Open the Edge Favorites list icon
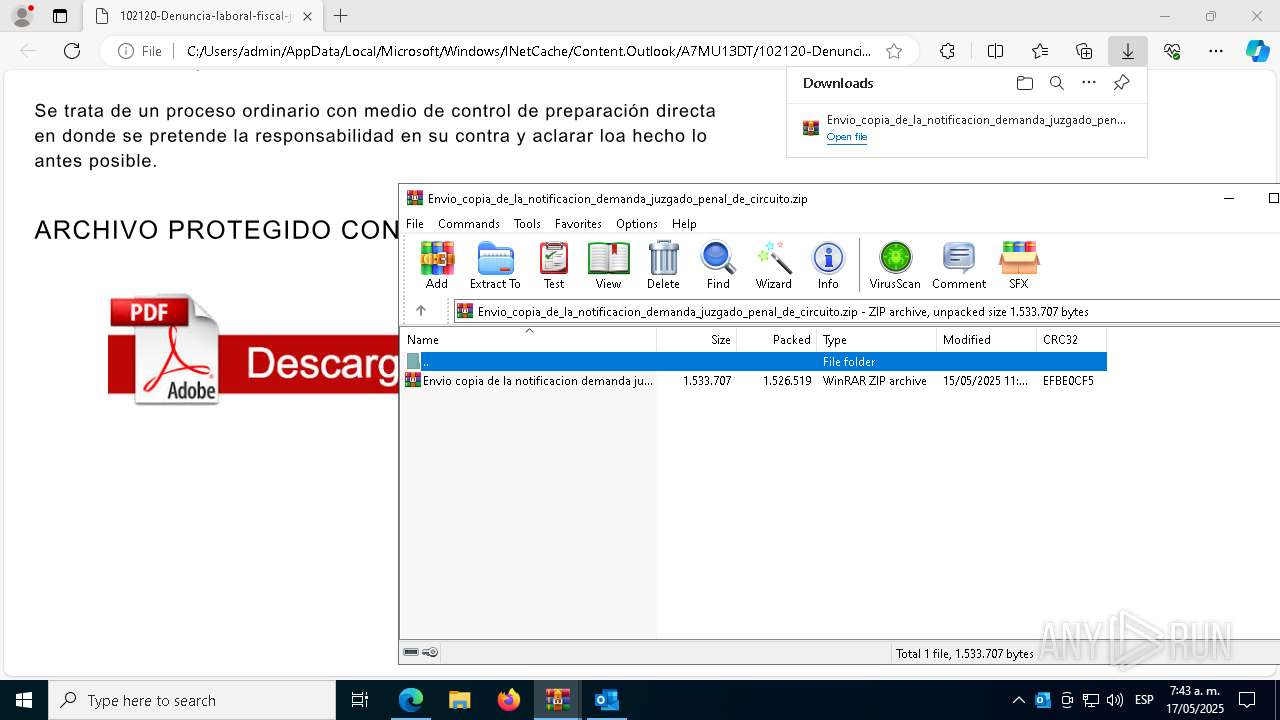Image resolution: width=1280 pixels, height=720 pixels. (x=1040, y=51)
